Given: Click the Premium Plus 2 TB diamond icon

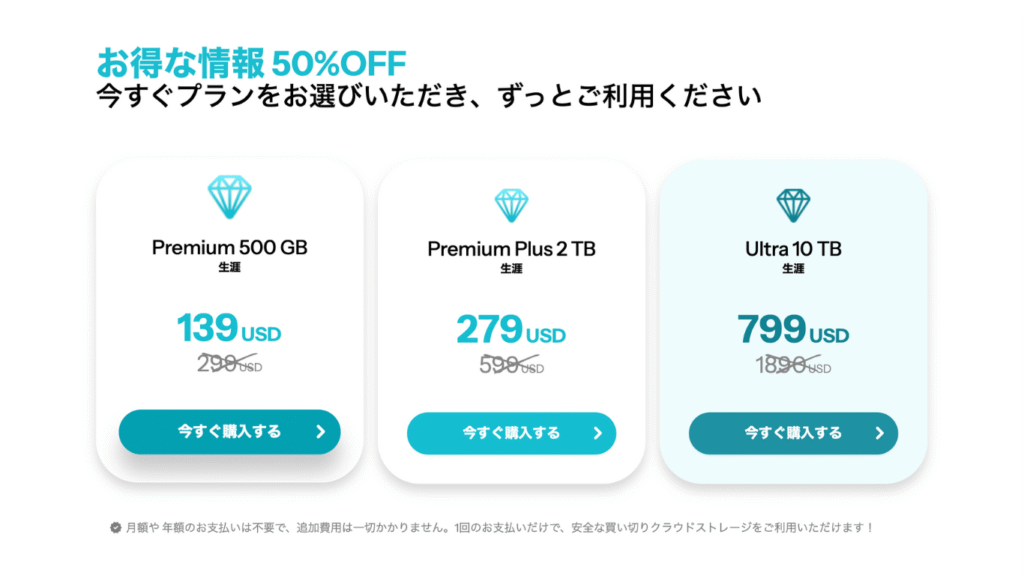Looking at the screenshot, I should [x=511, y=205].
